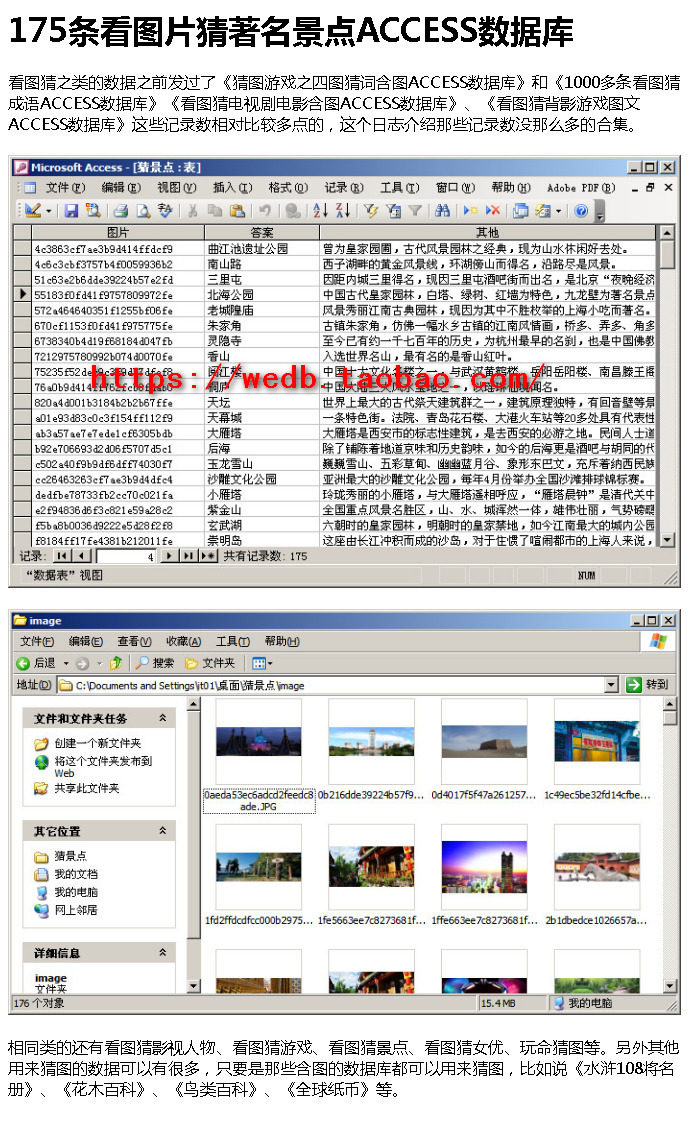Run the Spelling check icon
689x1128 pixels.
165,210
